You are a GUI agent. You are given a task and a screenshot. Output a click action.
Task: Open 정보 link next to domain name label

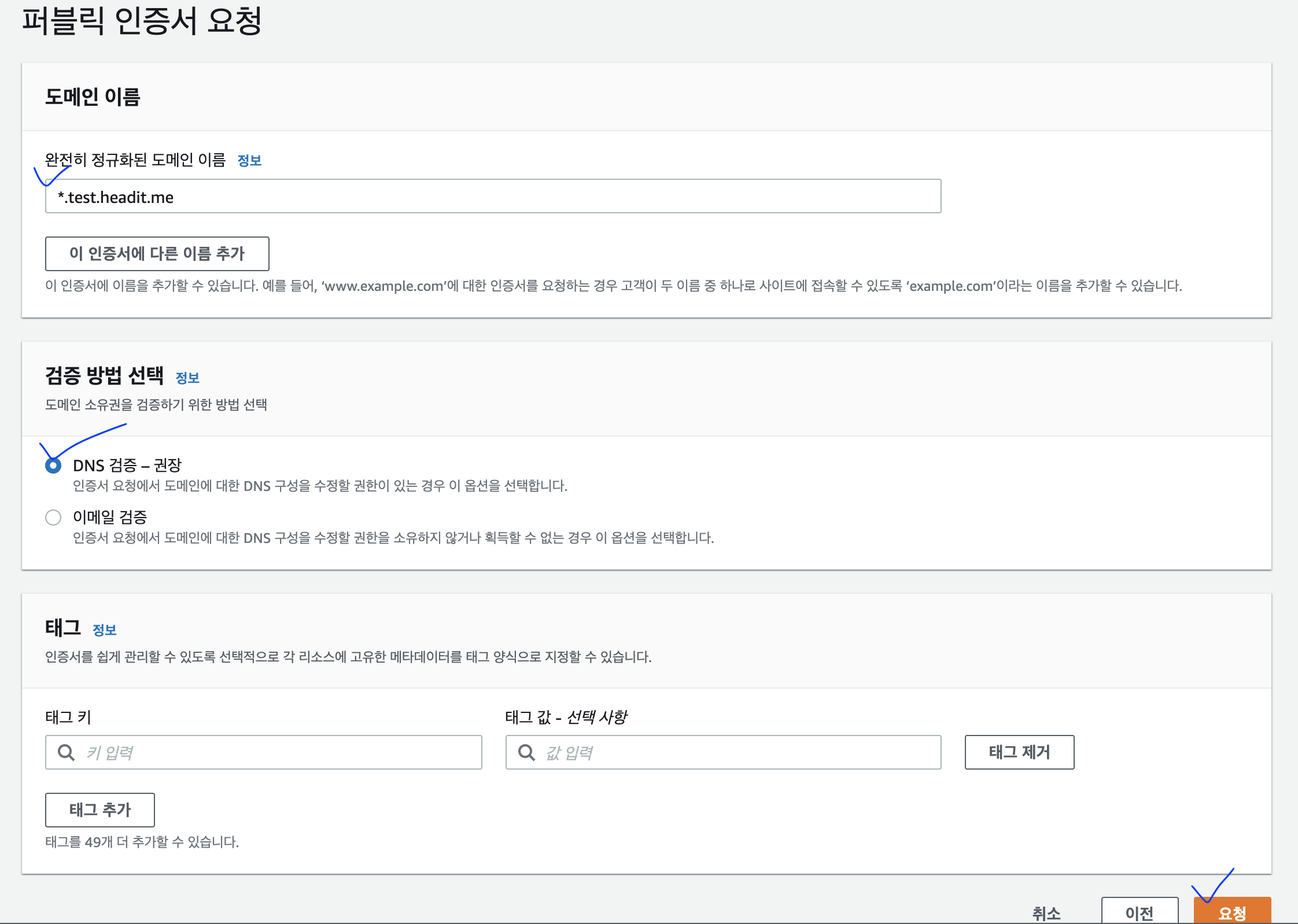[249, 161]
